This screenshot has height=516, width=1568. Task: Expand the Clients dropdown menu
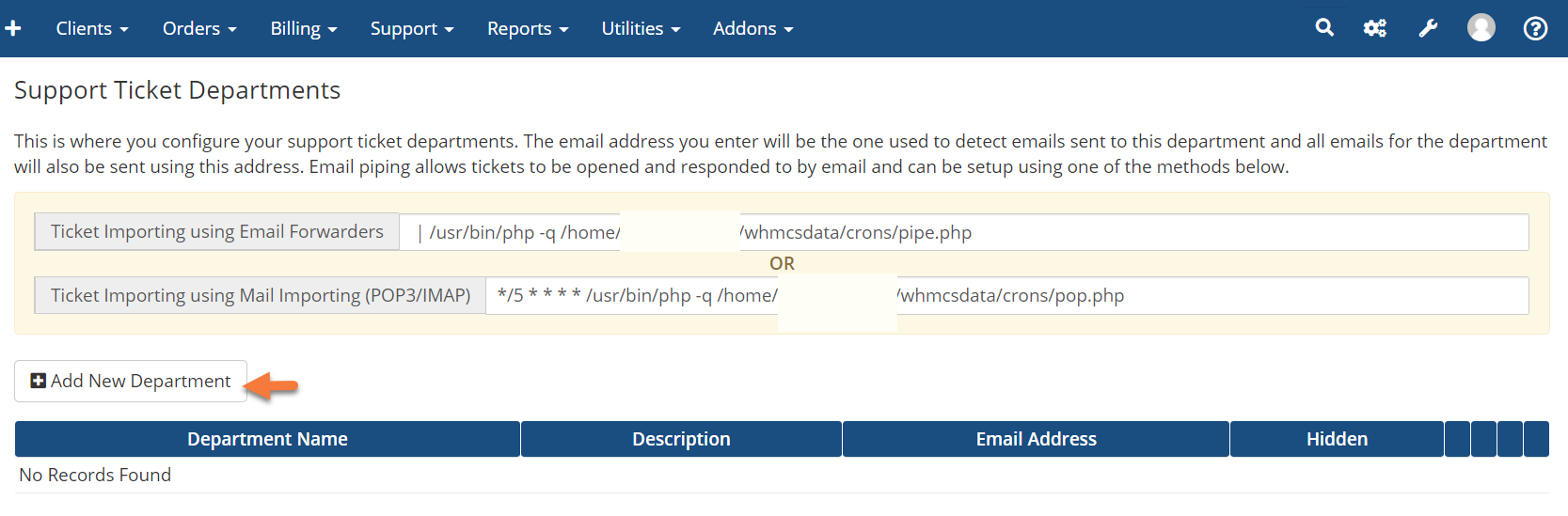click(91, 28)
